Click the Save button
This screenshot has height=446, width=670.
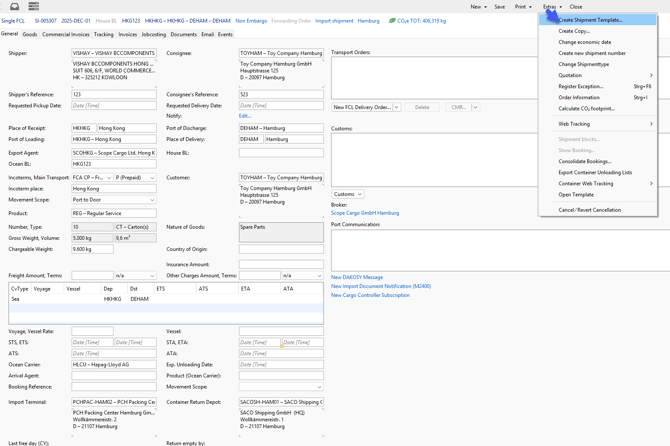pyautogui.click(x=499, y=7)
